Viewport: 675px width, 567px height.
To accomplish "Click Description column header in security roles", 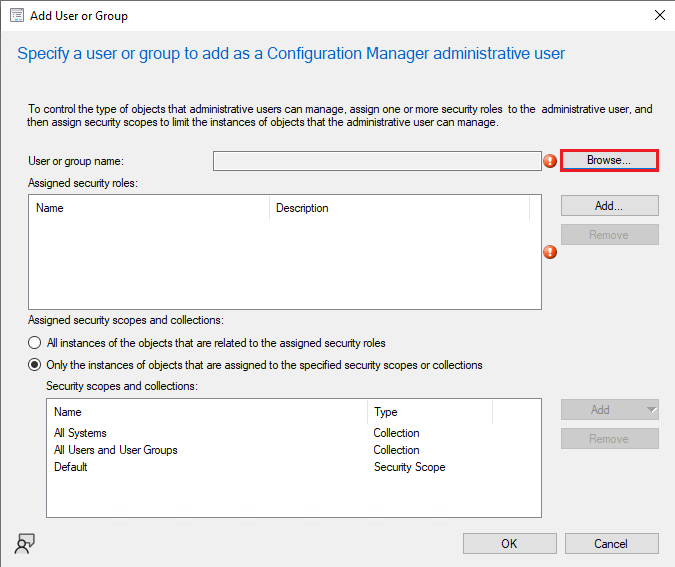I will click(x=399, y=208).
